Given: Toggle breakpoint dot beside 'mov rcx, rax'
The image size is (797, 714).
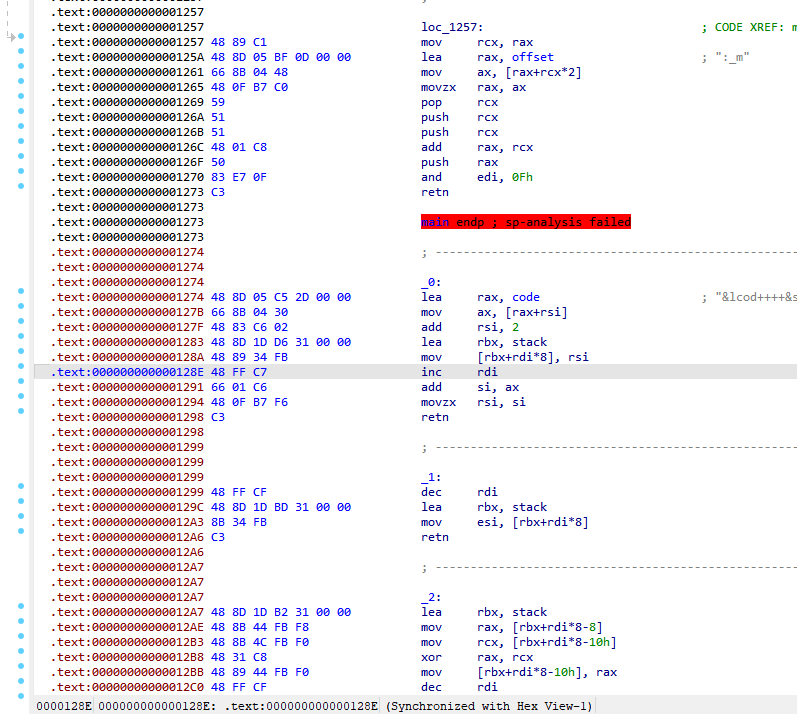Looking at the screenshot, I should coord(22,43).
